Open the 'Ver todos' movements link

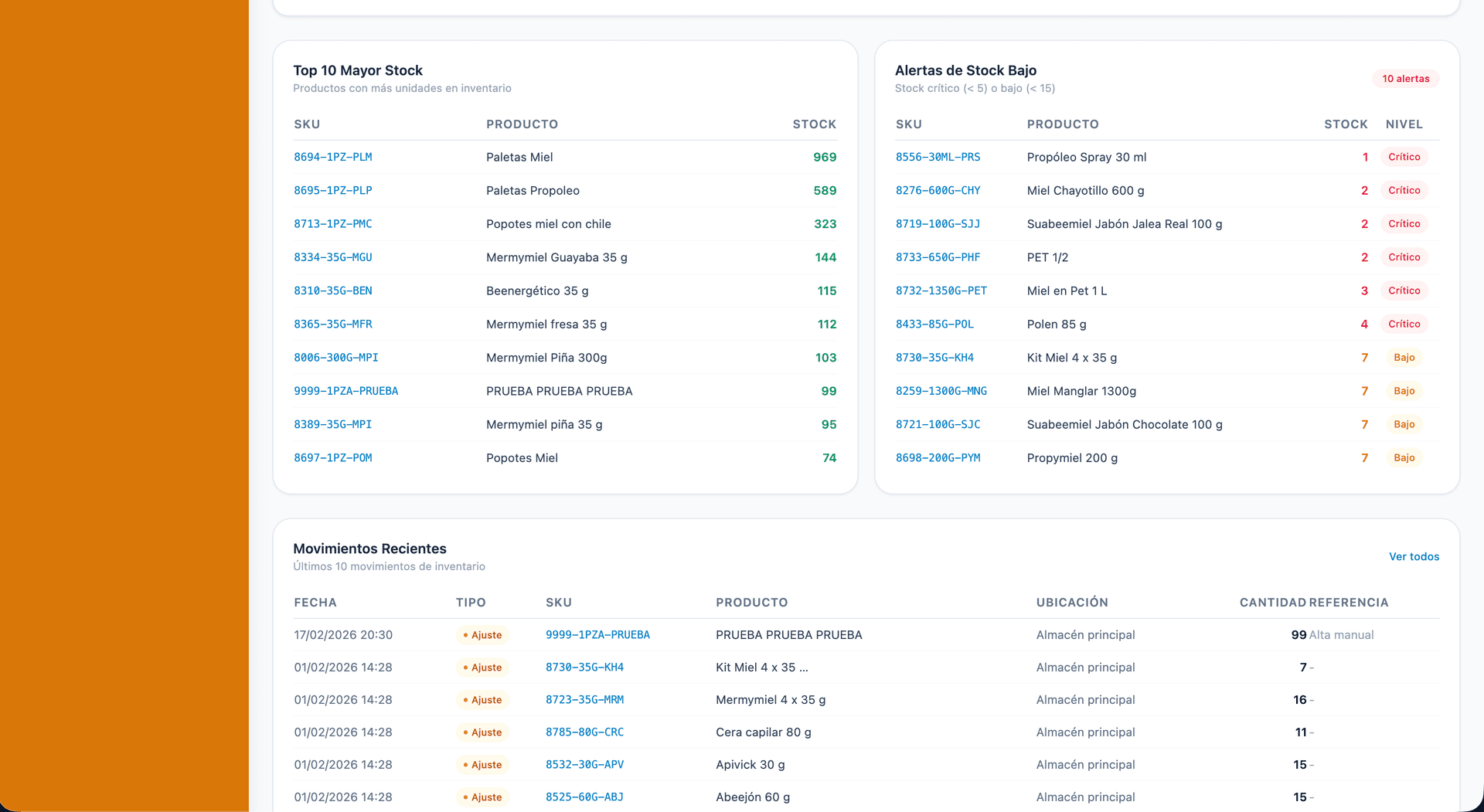1414,556
